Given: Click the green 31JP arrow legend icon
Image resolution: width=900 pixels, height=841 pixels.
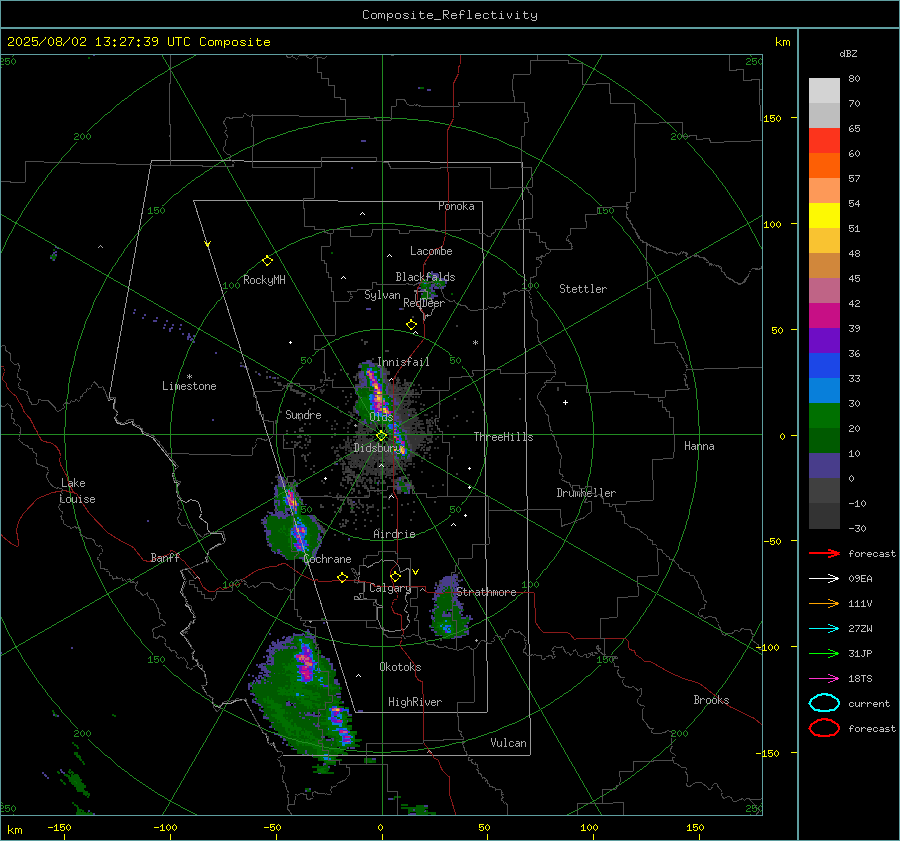Looking at the screenshot, I should coord(824,653).
